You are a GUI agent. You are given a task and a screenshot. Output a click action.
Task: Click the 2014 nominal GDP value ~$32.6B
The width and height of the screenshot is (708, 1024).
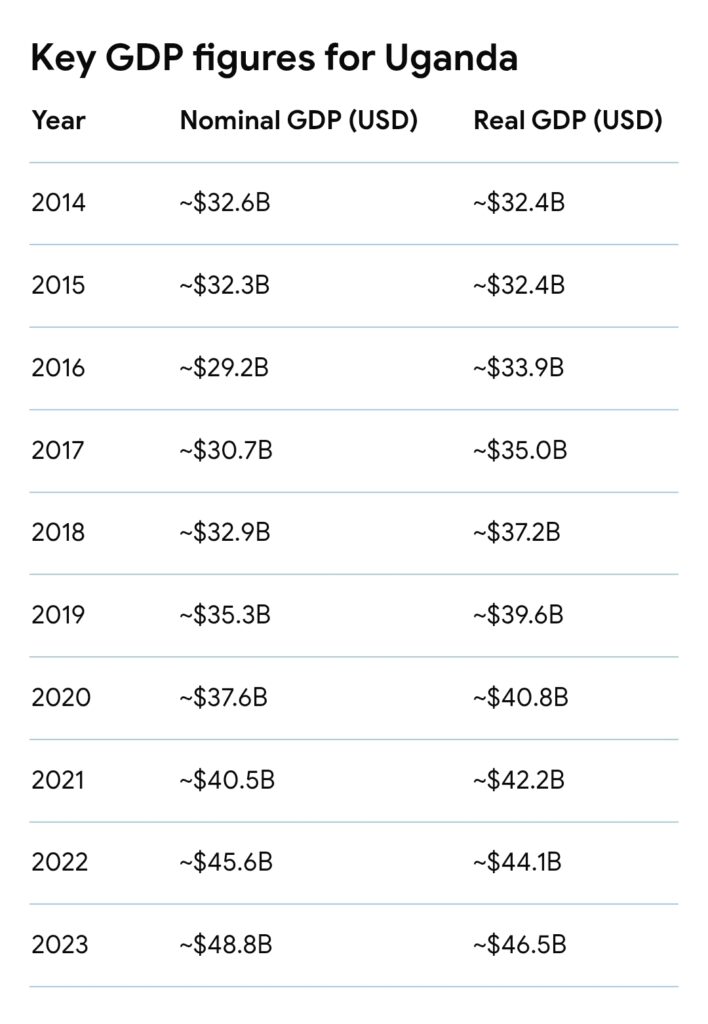pos(225,203)
